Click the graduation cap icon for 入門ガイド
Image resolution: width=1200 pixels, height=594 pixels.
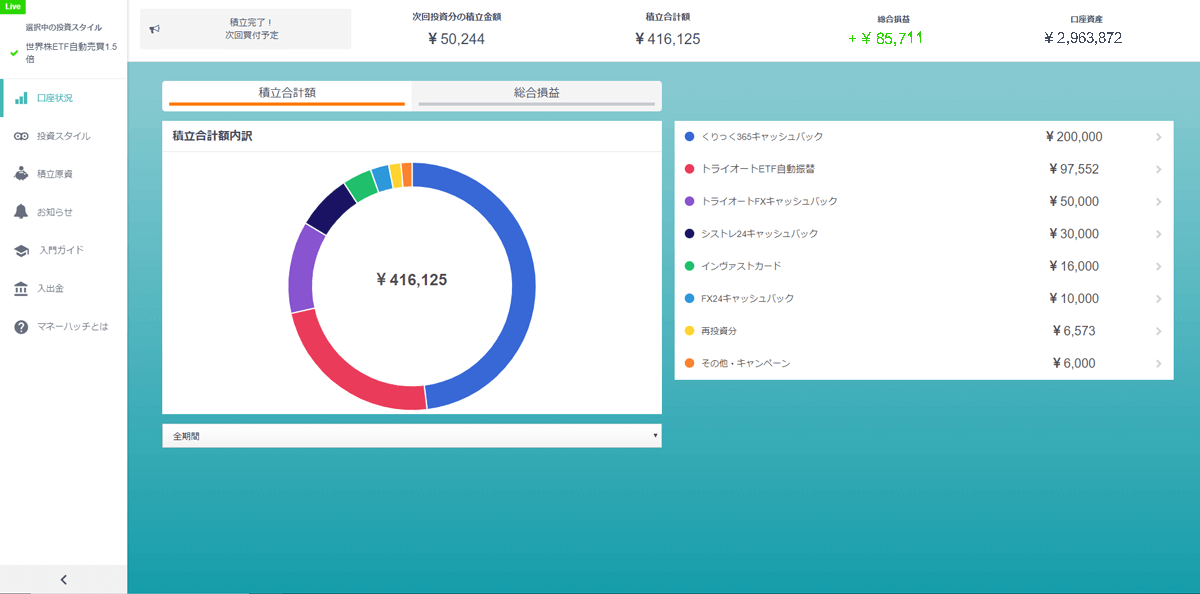click(21, 250)
